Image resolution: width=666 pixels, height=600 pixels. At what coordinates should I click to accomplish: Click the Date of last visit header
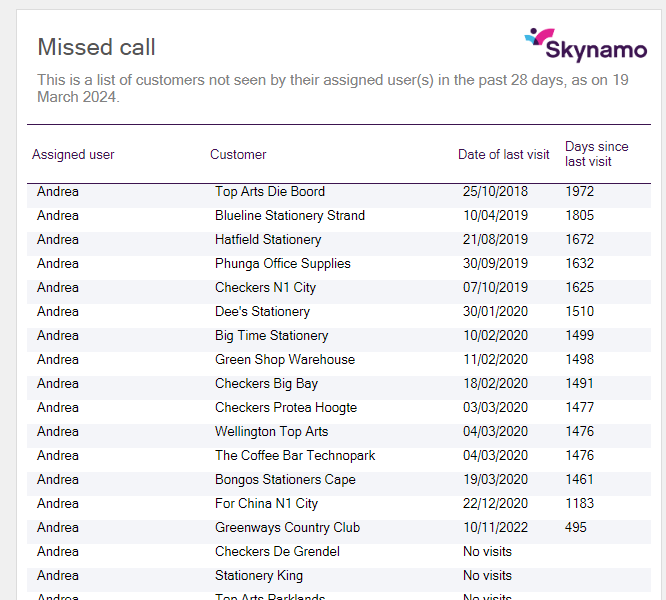pos(504,154)
